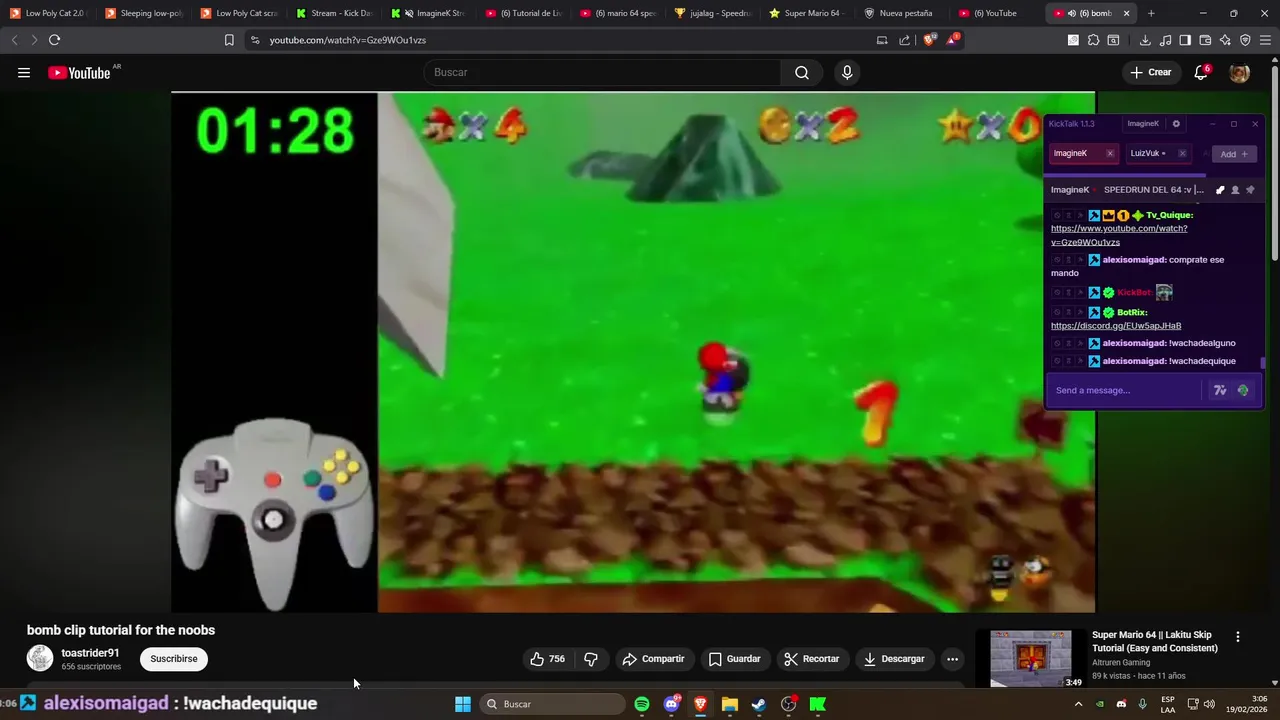The width and height of the screenshot is (1280, 720).
Task: Open options for the Lakitu Skip video
Action: (x=1238, y=637)
